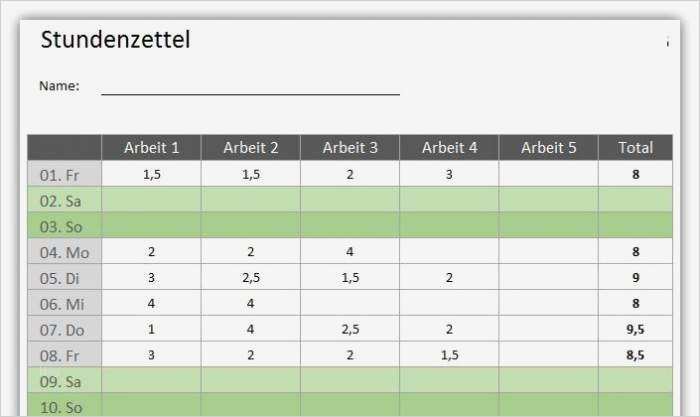
Task: Select the 08. Fr row label
Action: pos(64,355)
